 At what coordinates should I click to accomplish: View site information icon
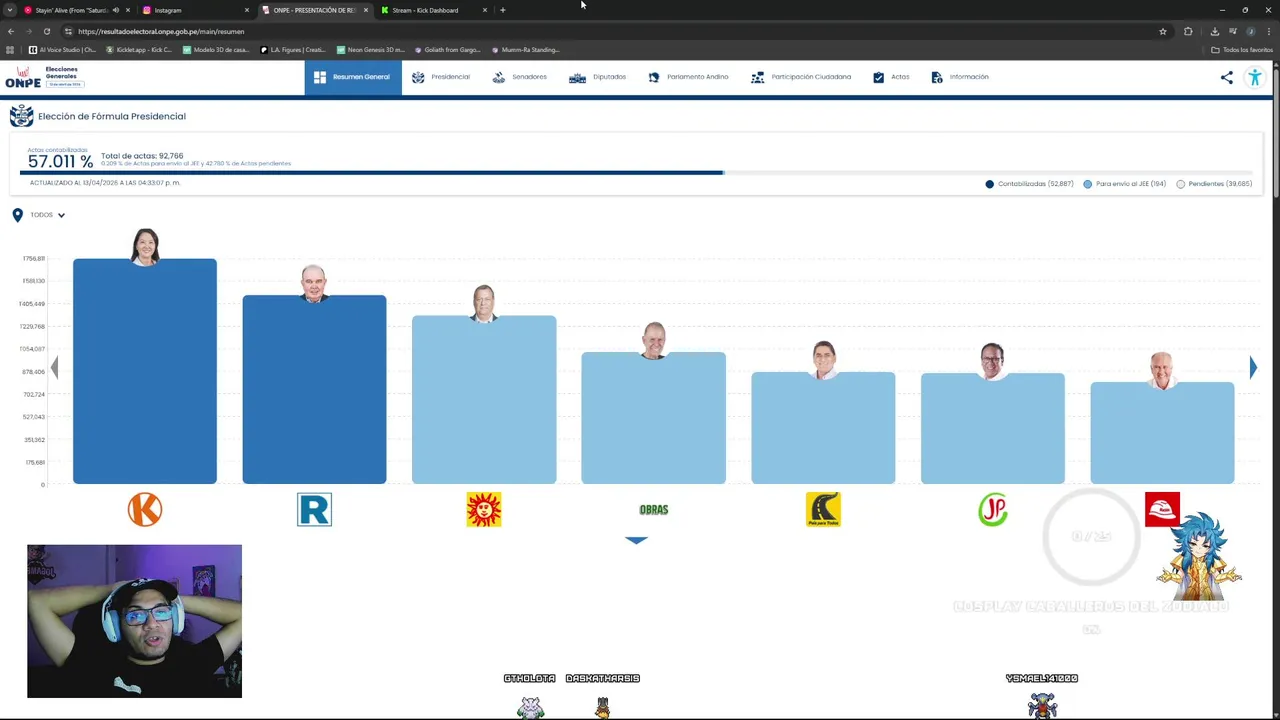click(x=68, y=31)
